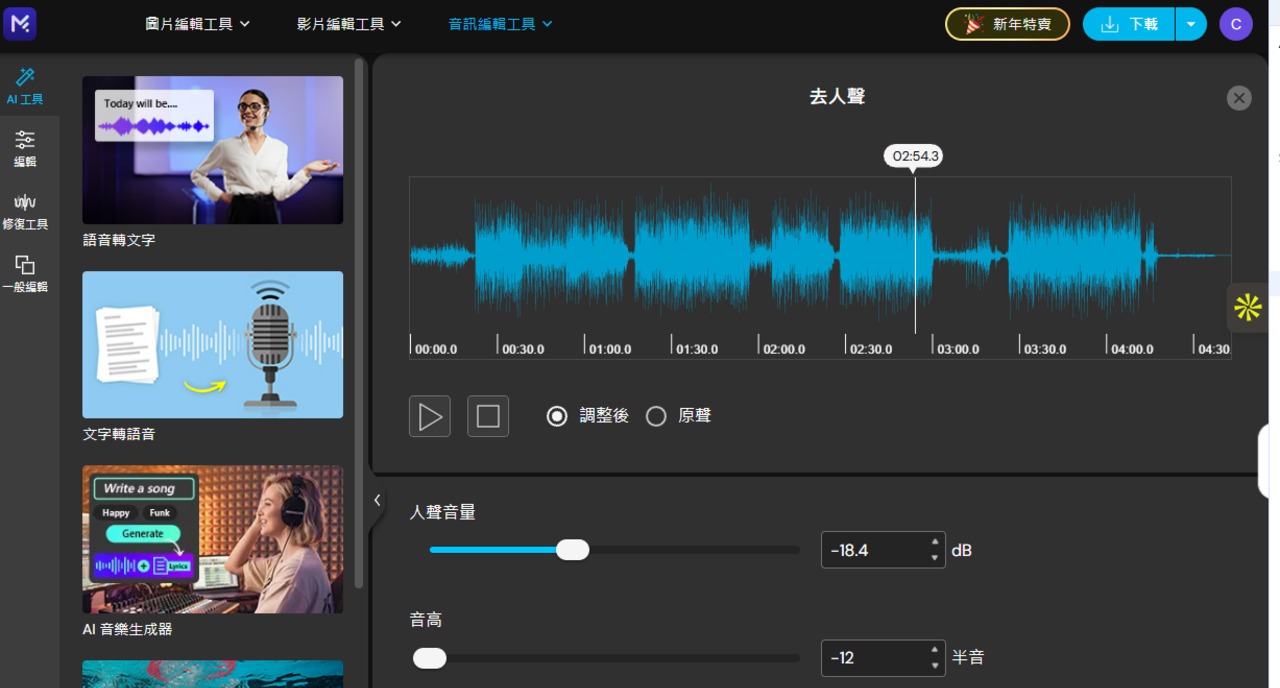Viewport: 1280px width, 688px height.
Task: Open the 語音轉文字 tool thumbnail
Action: point(212,150)
